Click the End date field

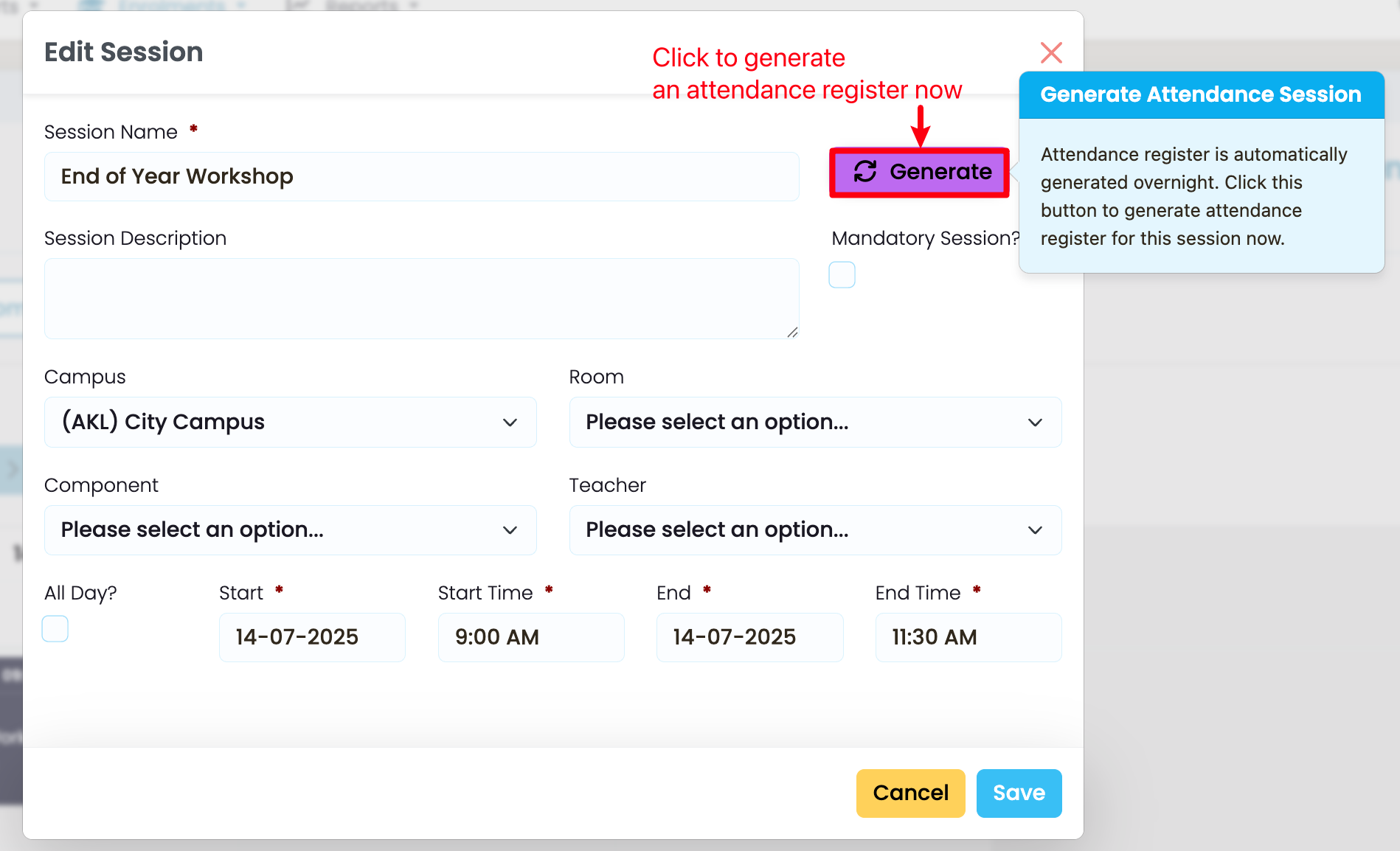pos(749,637)
